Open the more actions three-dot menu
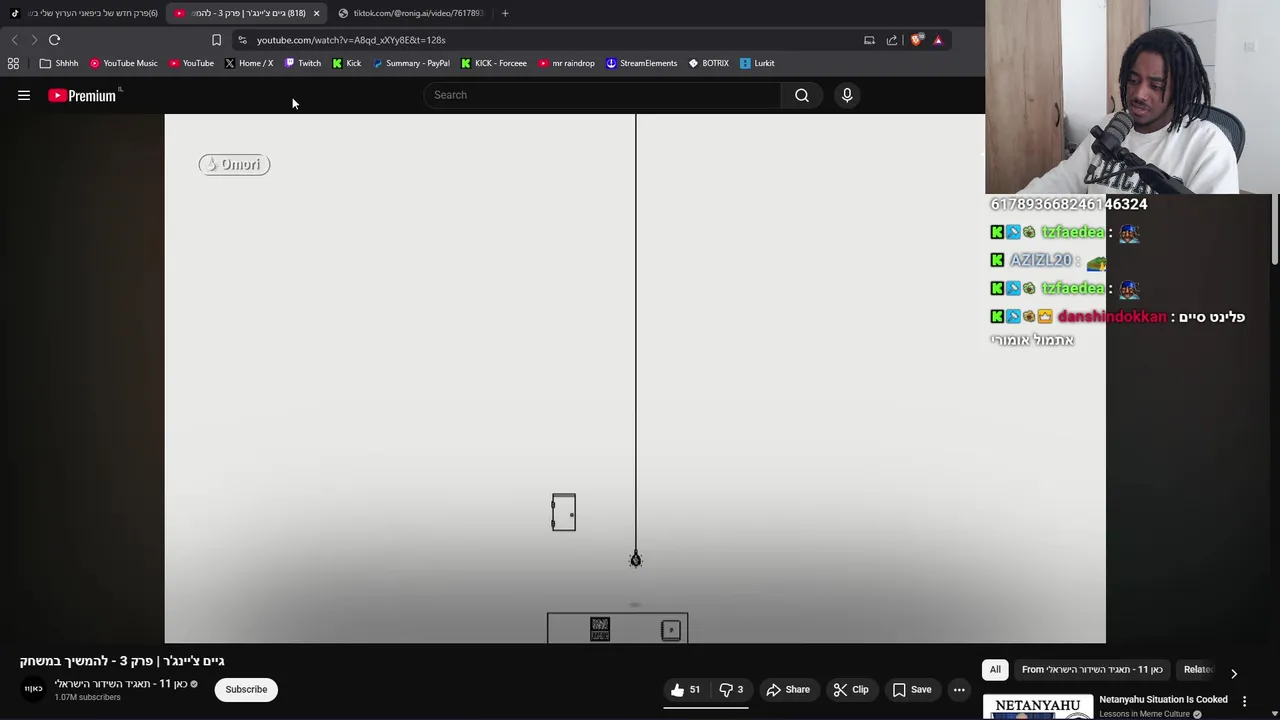 point(959,690)
